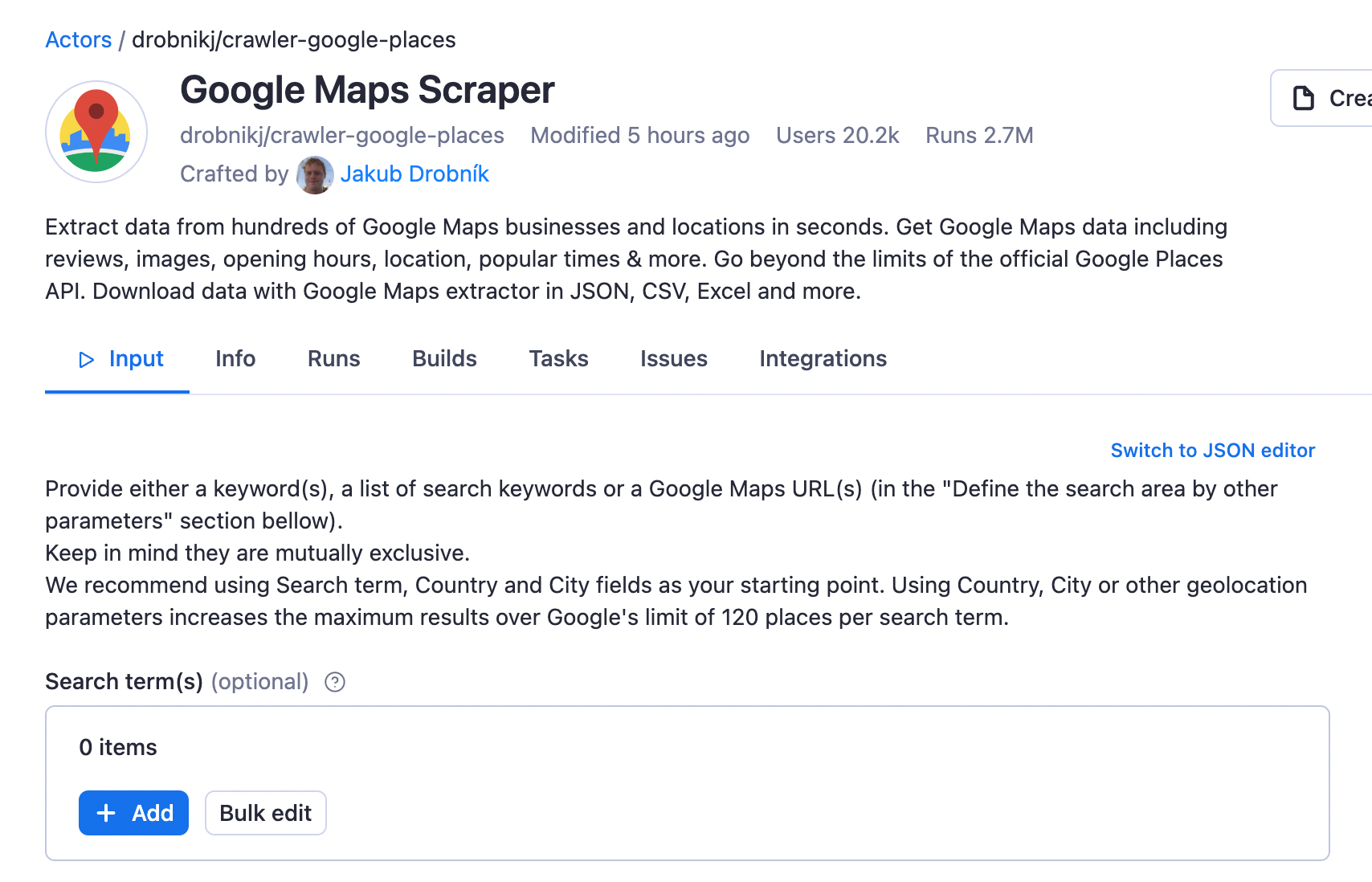Open the Search term(s) help tooltip icon
This screenshot has height=882, width=1372.
coord(334,682)
